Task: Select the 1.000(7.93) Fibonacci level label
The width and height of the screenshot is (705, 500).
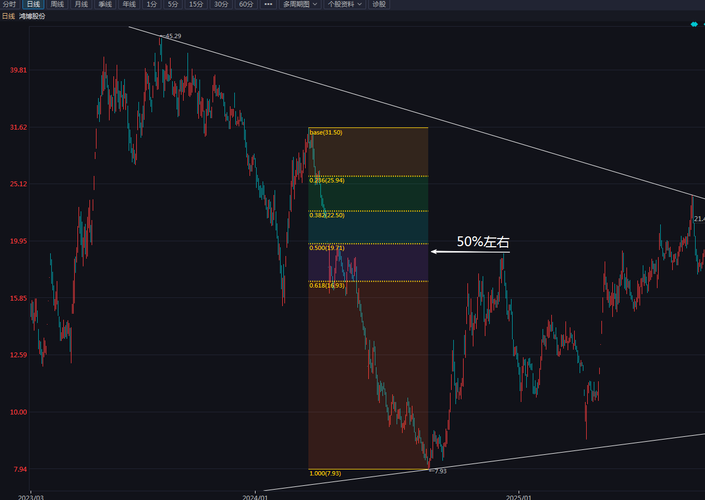Action: [x=325, y=473]
